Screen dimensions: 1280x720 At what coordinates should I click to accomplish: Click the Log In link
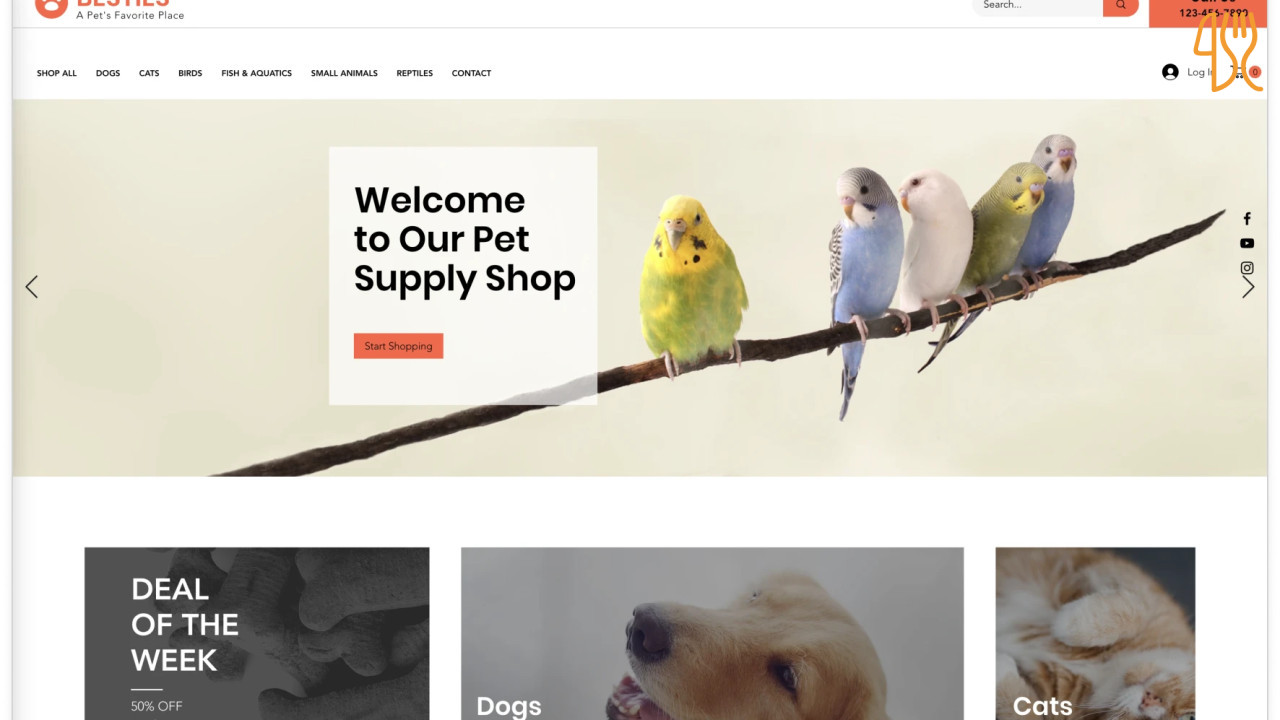click(1200, 72)
